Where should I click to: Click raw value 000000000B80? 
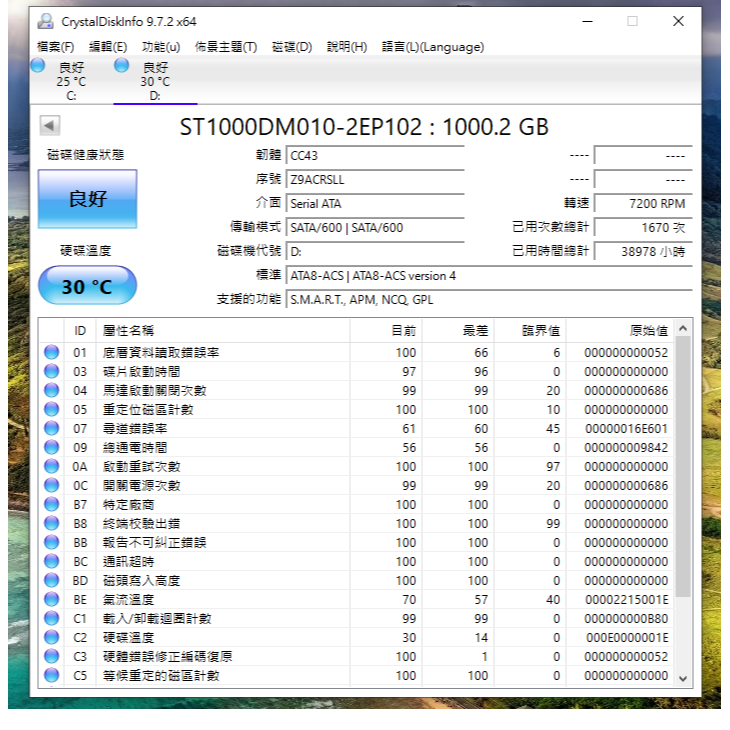(627, 619)
